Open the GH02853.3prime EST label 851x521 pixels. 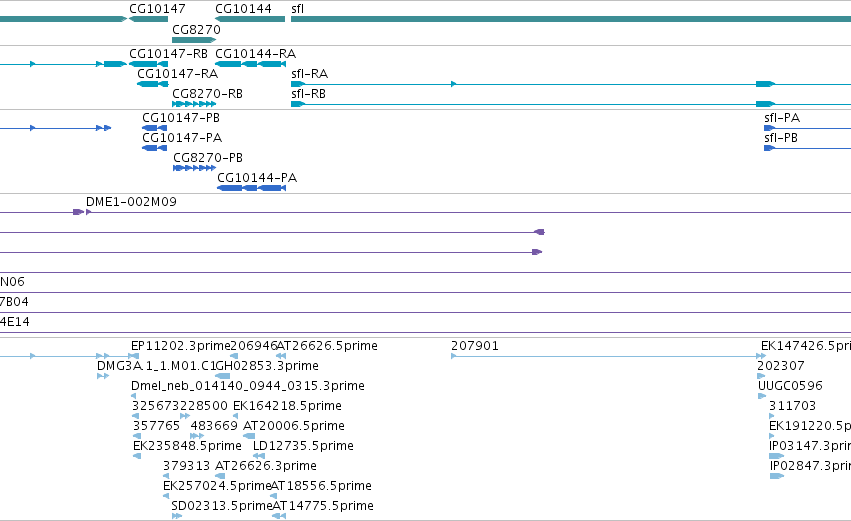point(267,366)
